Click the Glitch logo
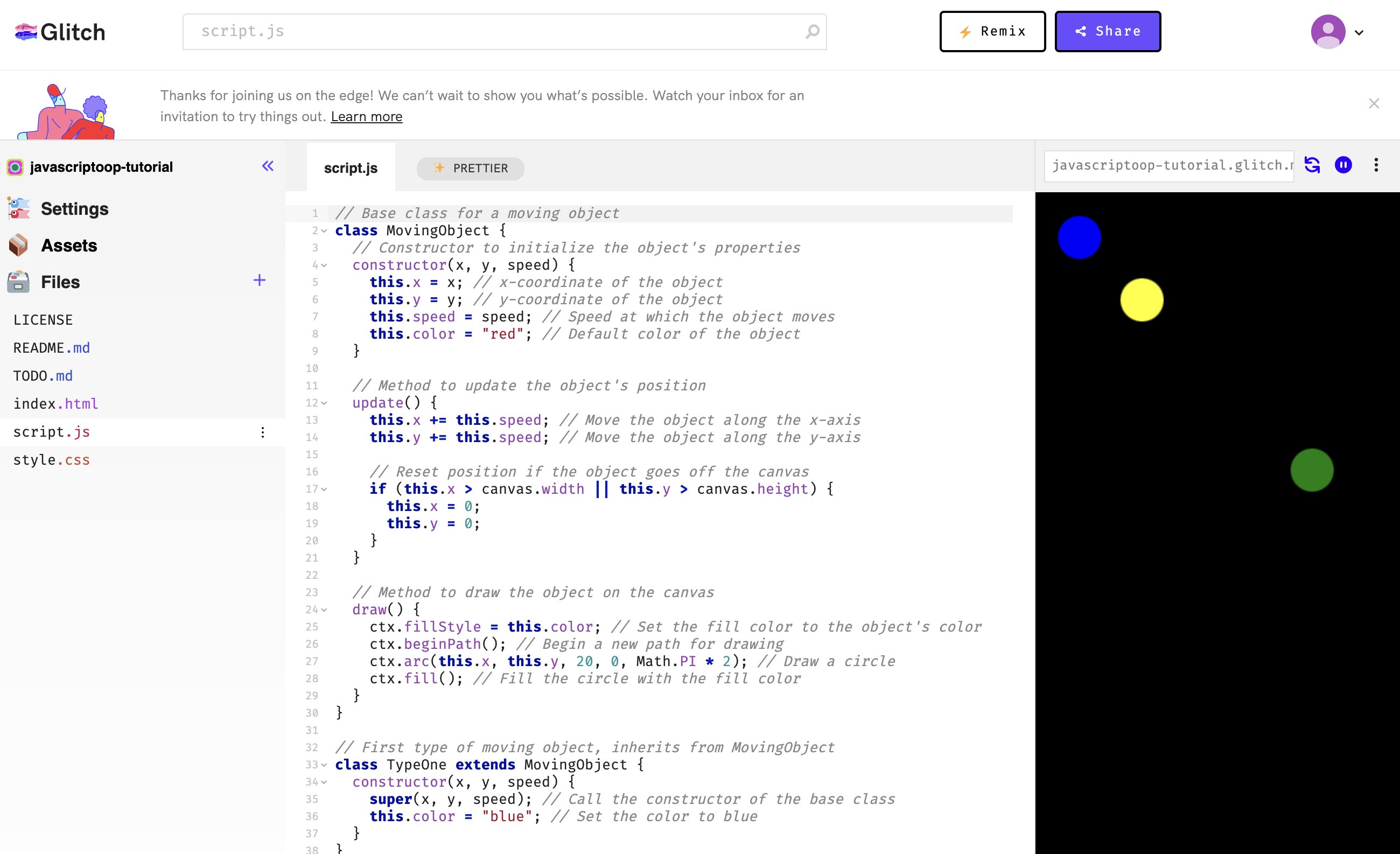Viewport: 1400px width, 854px height. point(60,32)
